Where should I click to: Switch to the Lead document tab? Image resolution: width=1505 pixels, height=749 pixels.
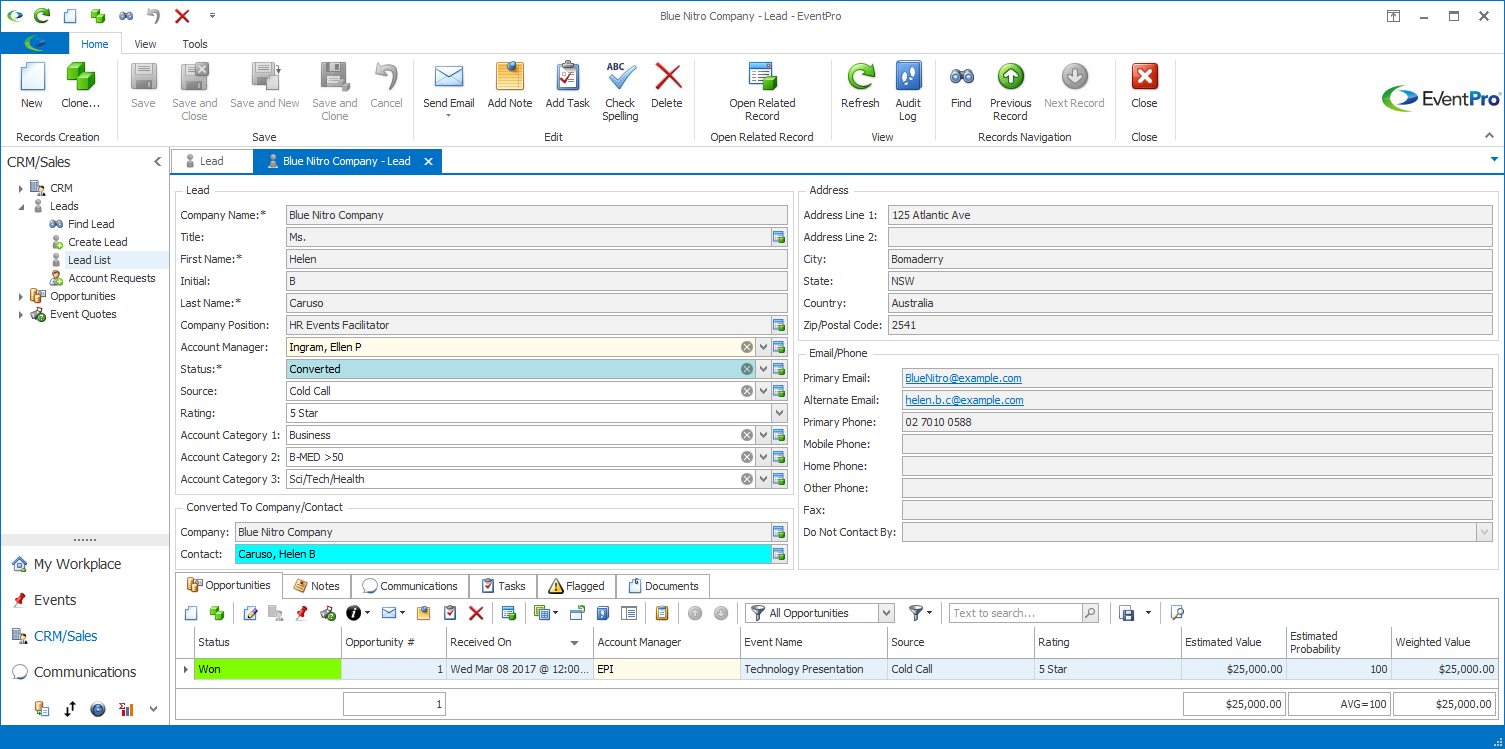click(212, 161)
